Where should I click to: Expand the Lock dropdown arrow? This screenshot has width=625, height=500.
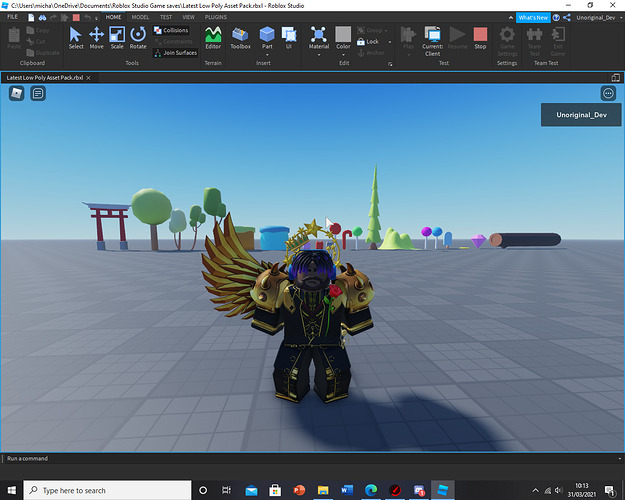click(390, 42)
